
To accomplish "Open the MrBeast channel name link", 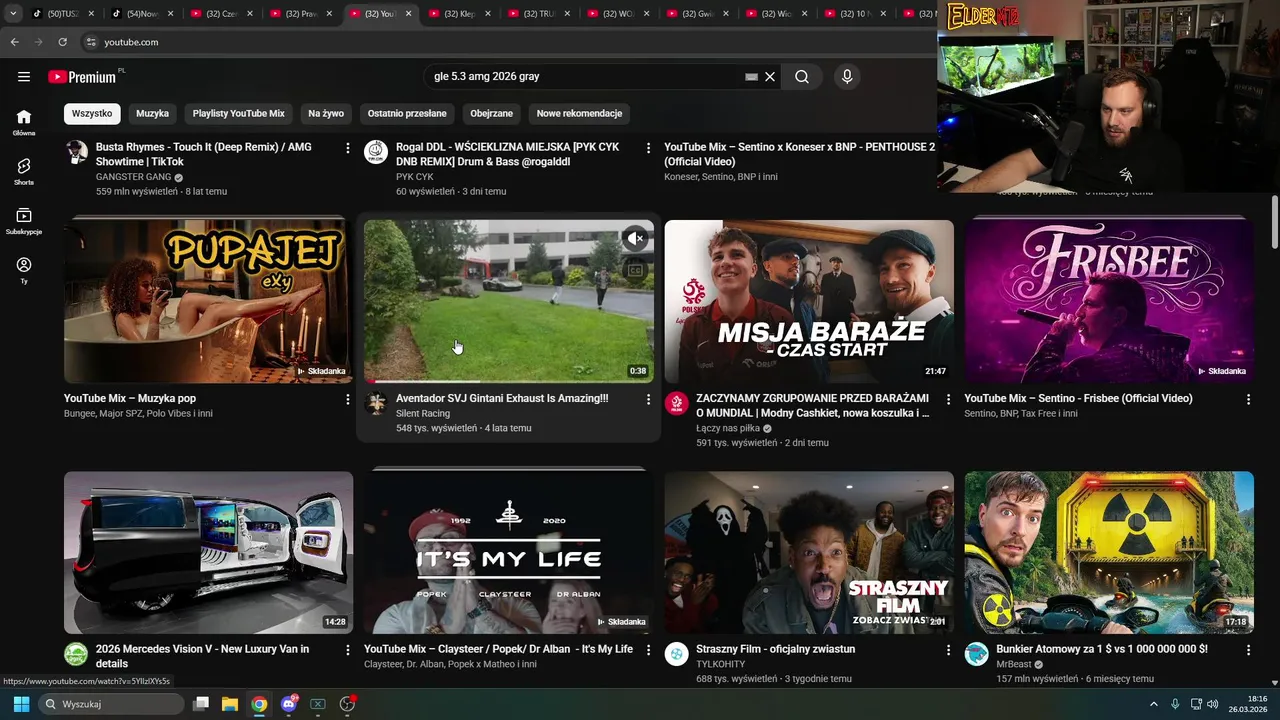I will (x=1014, y=664).
